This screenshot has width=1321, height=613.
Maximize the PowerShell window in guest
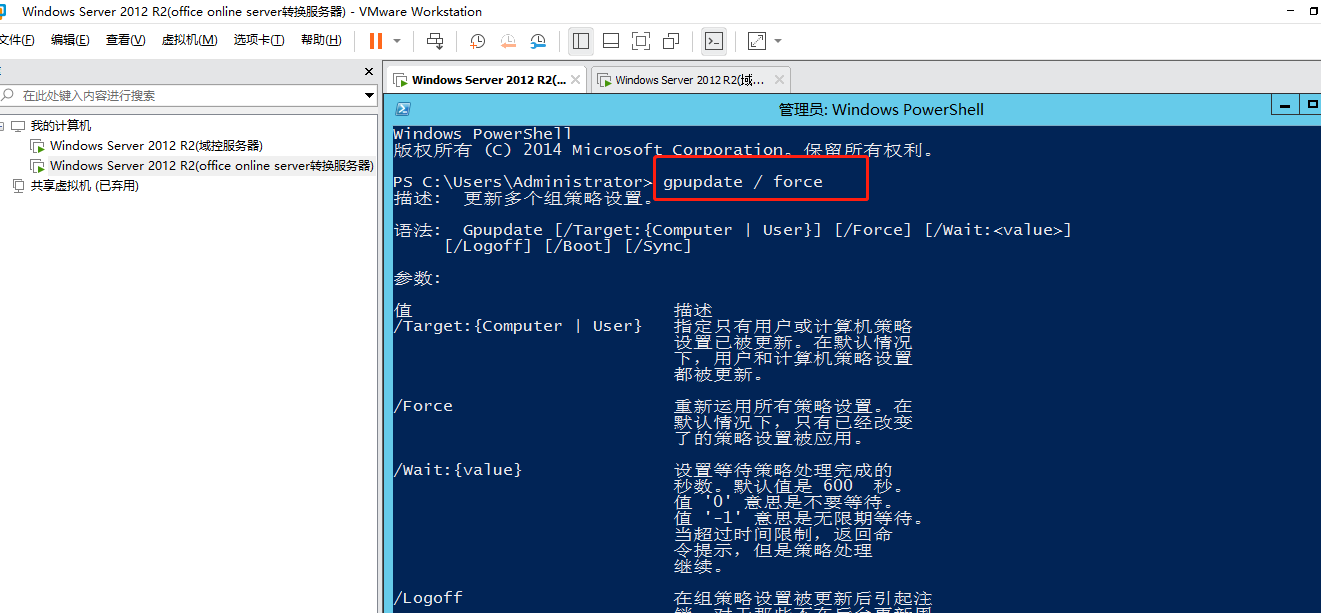[x=1310, y=105]
